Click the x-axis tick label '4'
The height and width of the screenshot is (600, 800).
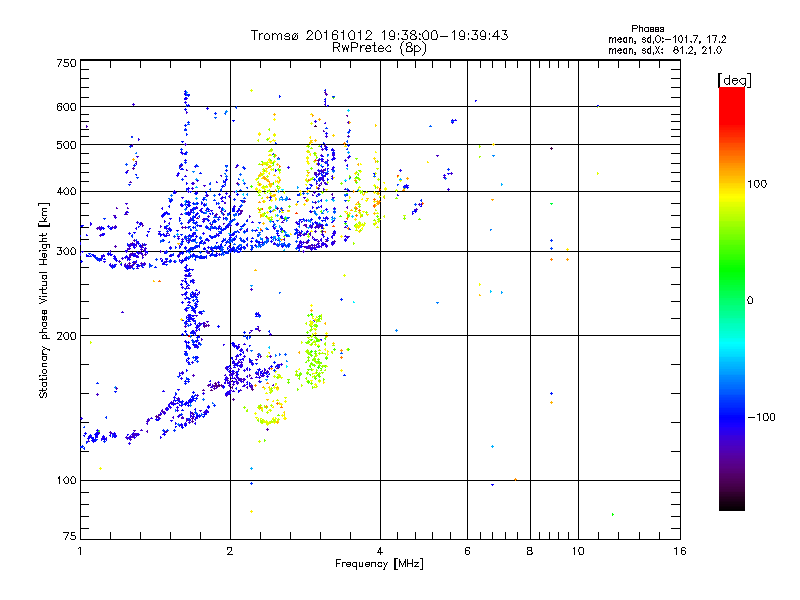point(380,551)
